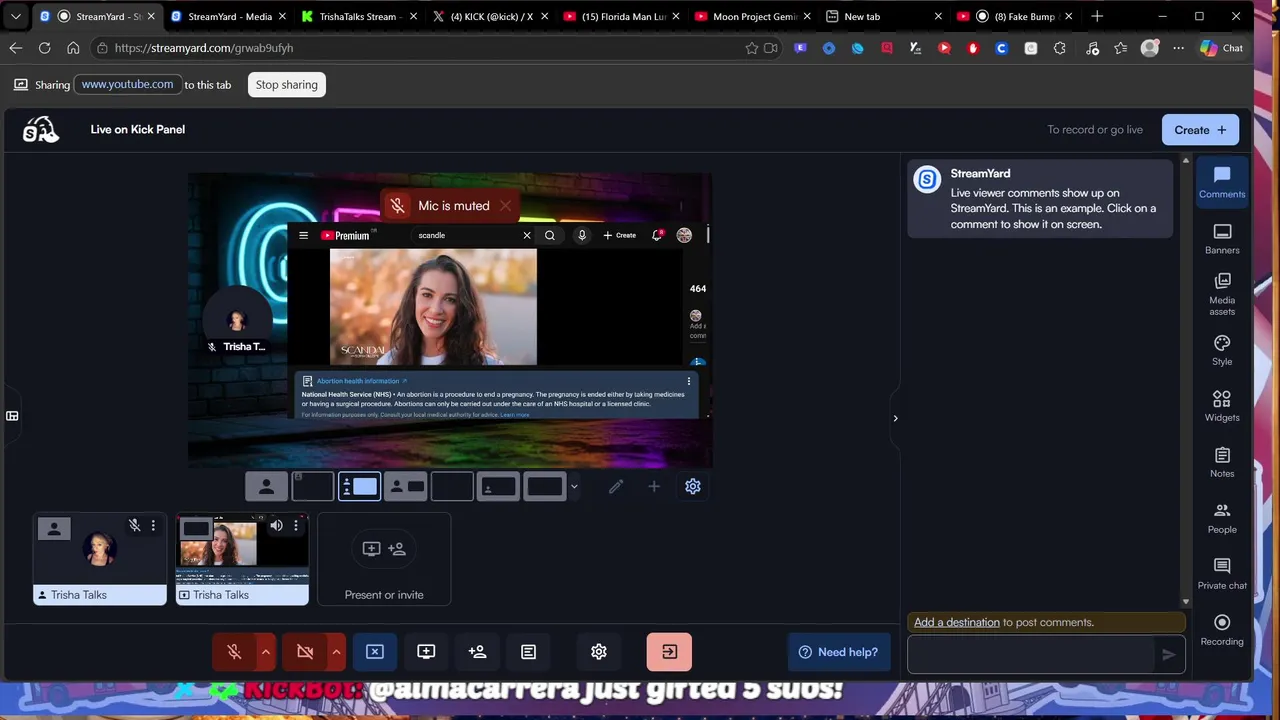Expand more layouts chevron
Screen dimensions: 1280x720
click(574, 487)
